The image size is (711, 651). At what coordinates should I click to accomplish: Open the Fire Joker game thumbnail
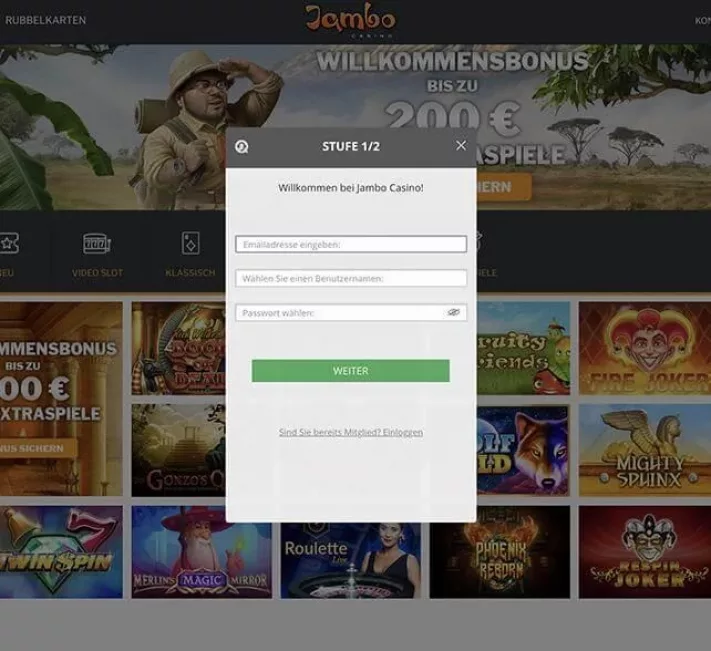pyautogui.click(x=645, y=348)
